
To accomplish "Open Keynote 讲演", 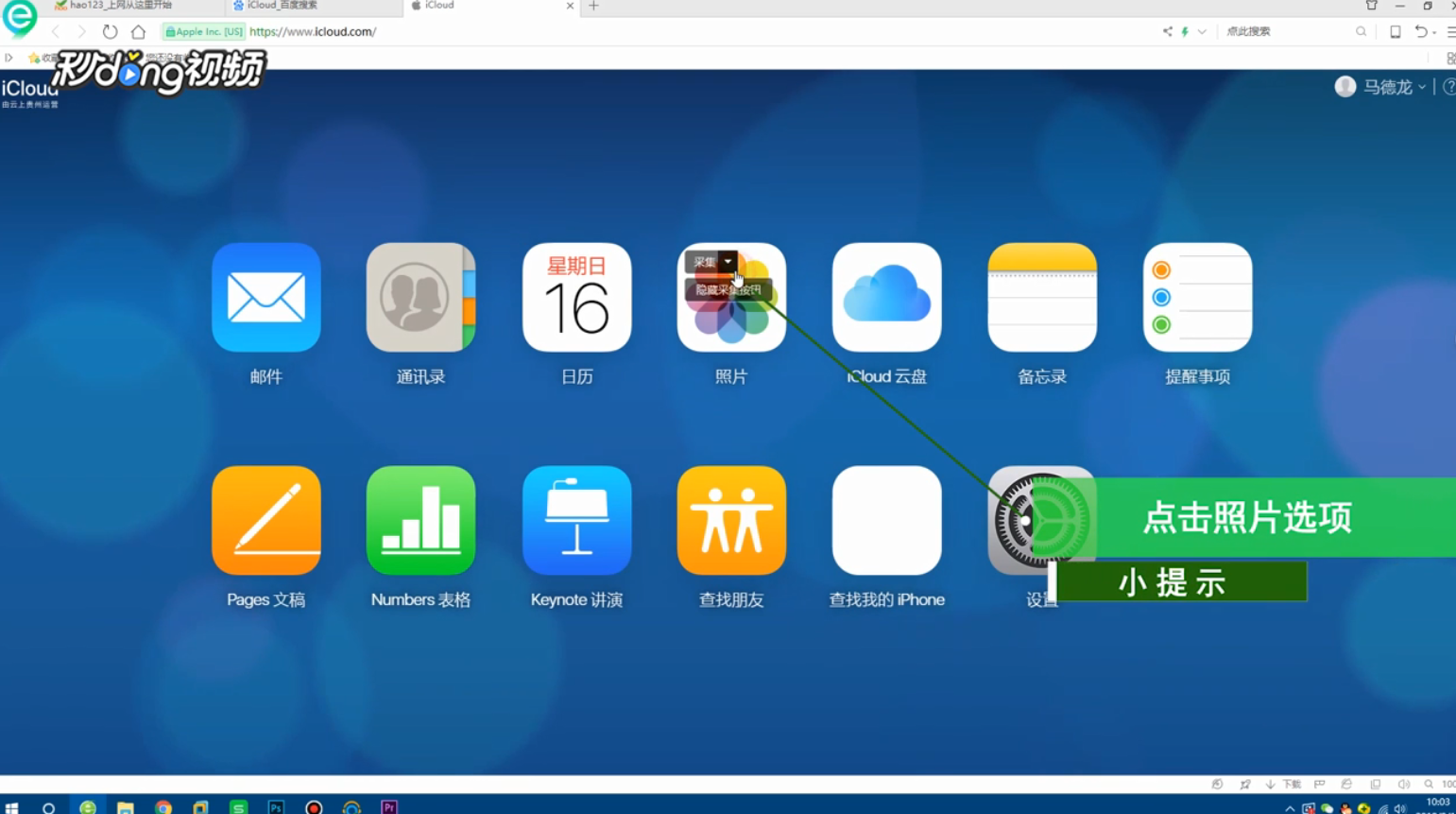I will click(576, 519).
